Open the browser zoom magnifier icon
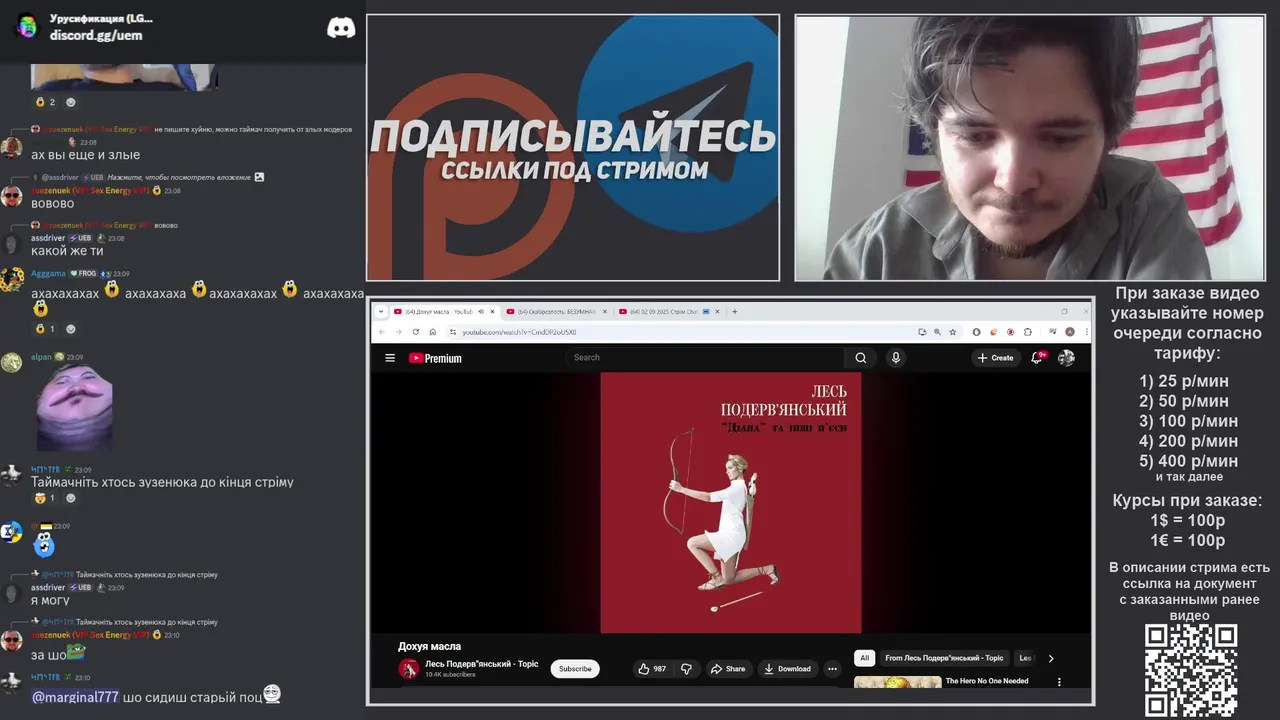The width and height of the screenshot is (1280, 720). 937,332
